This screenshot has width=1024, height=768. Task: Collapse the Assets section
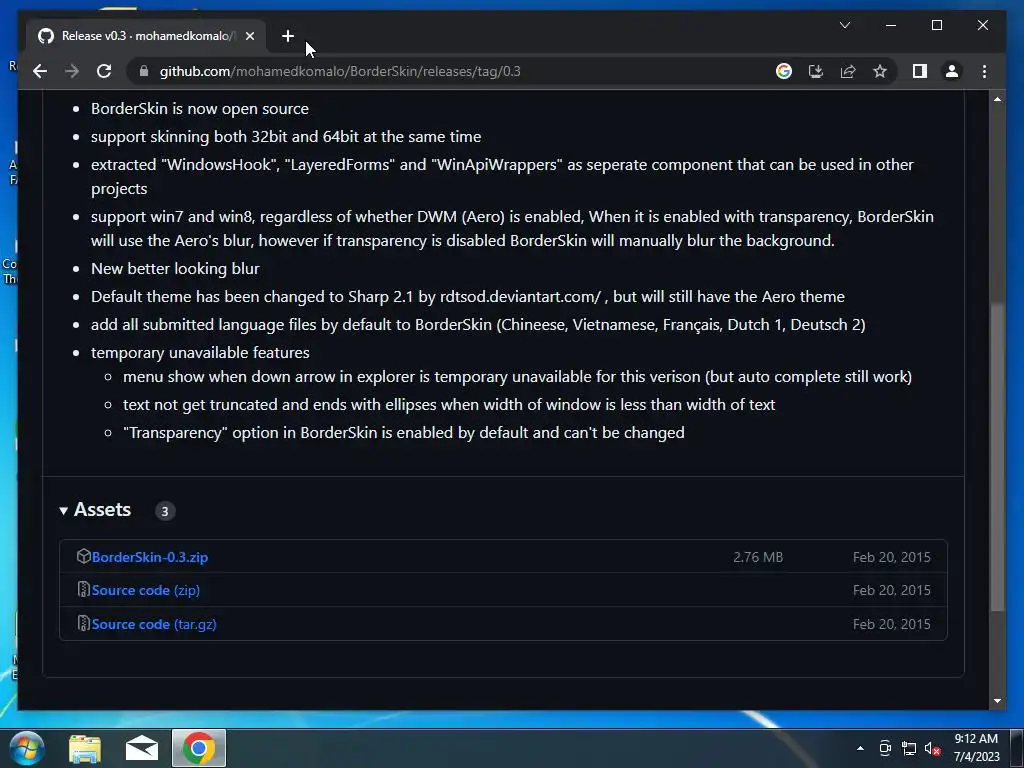[95, 509]
